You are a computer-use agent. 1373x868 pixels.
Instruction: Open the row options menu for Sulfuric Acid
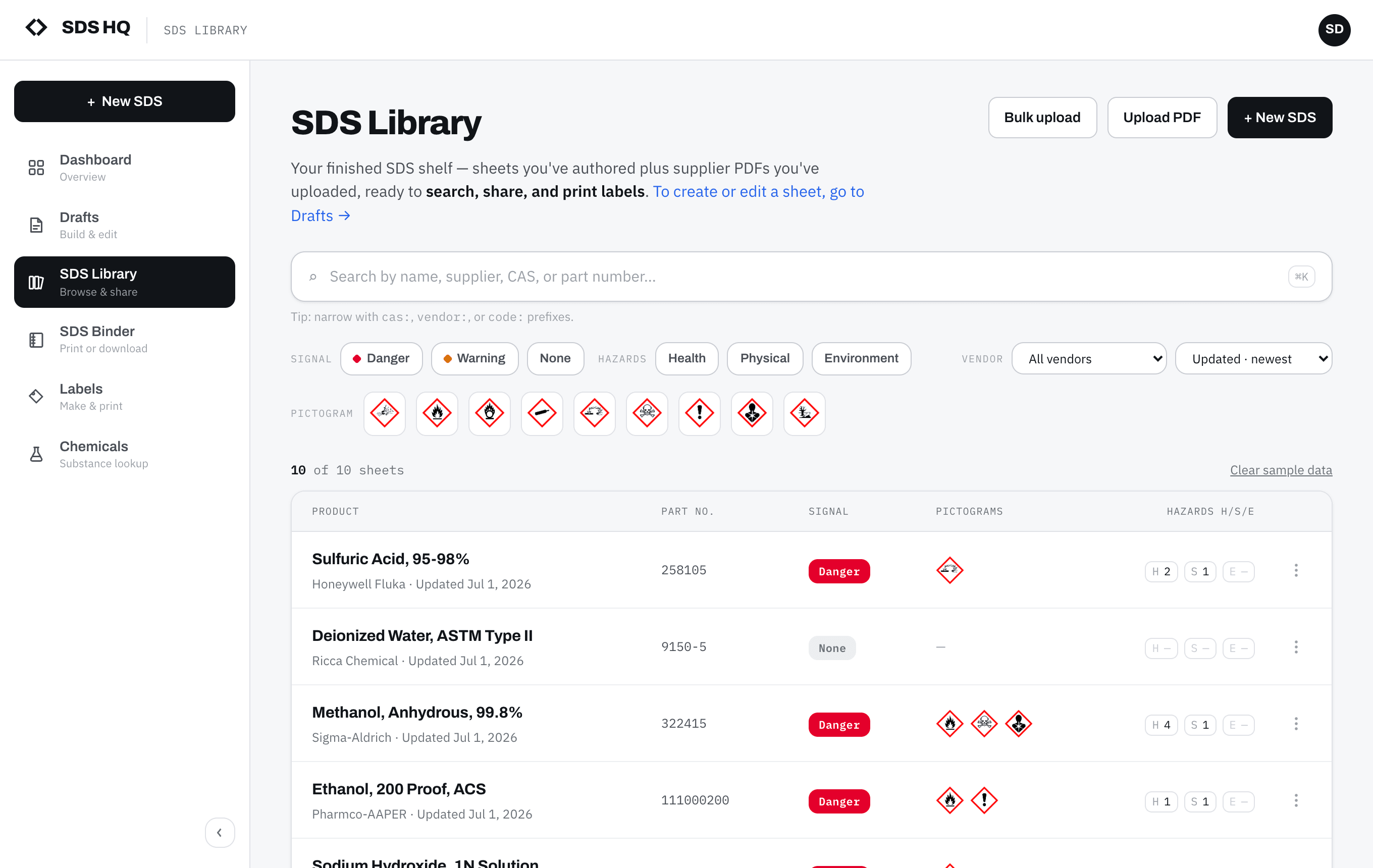[x=1296, y=570]
